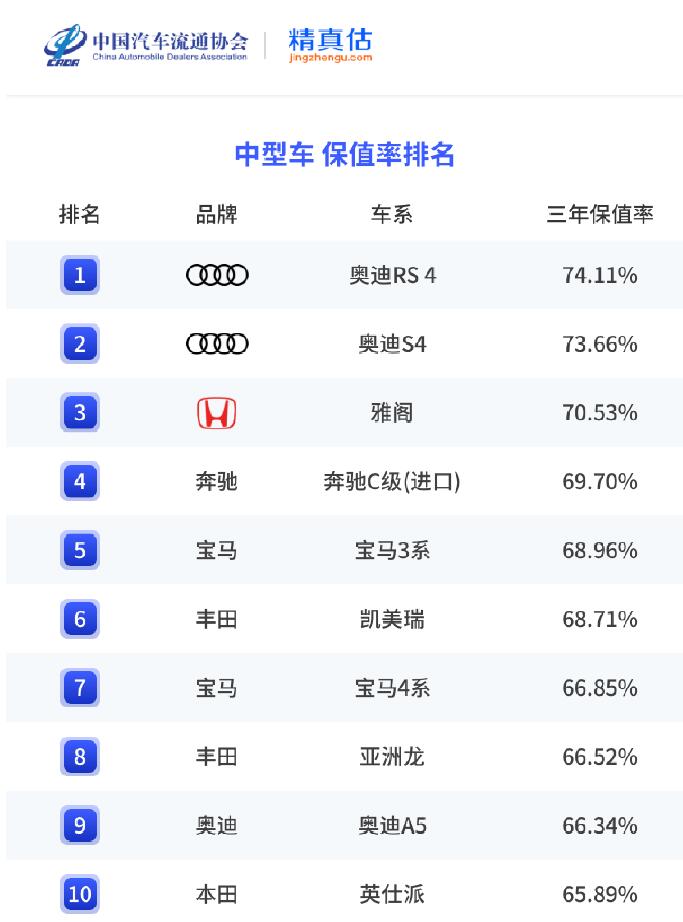Click the 亚洲龙 model name
This screenshot has height=922, width=683.
[392, 757]
